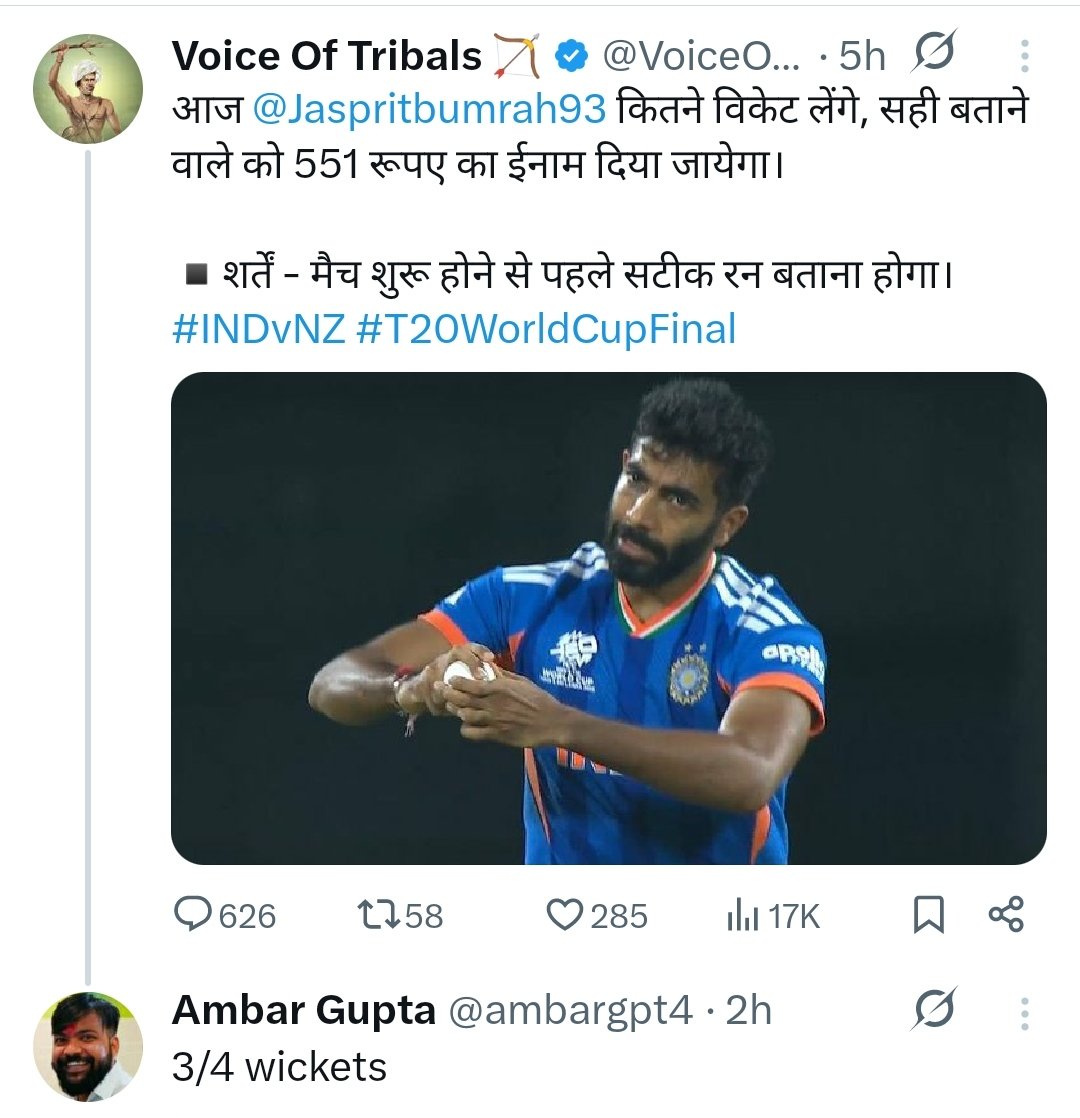Open Grok icon on Voice Of Tribals tweet
The width and height of the screenshot is (1080, 1118).
(935, 55)
